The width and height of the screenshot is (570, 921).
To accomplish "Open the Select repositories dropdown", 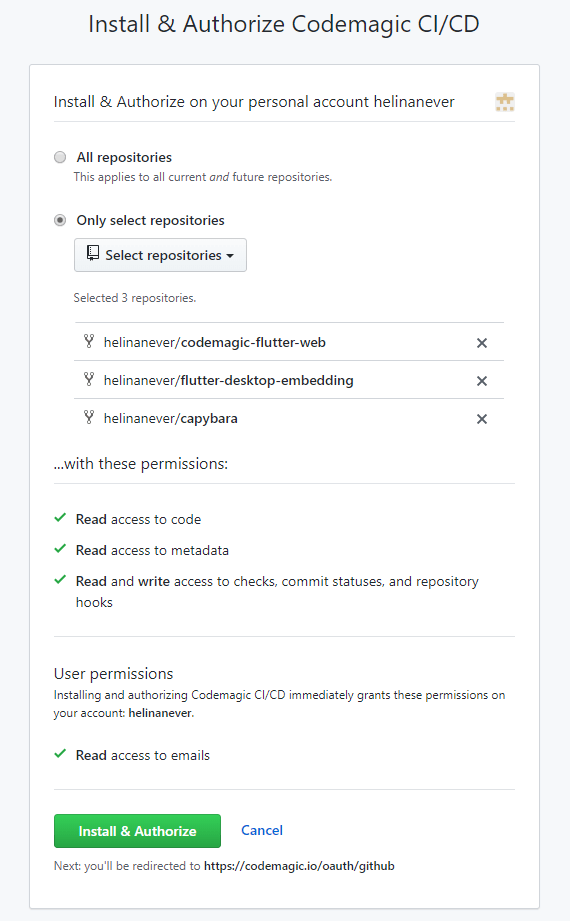I will click(x=160, y=255).
